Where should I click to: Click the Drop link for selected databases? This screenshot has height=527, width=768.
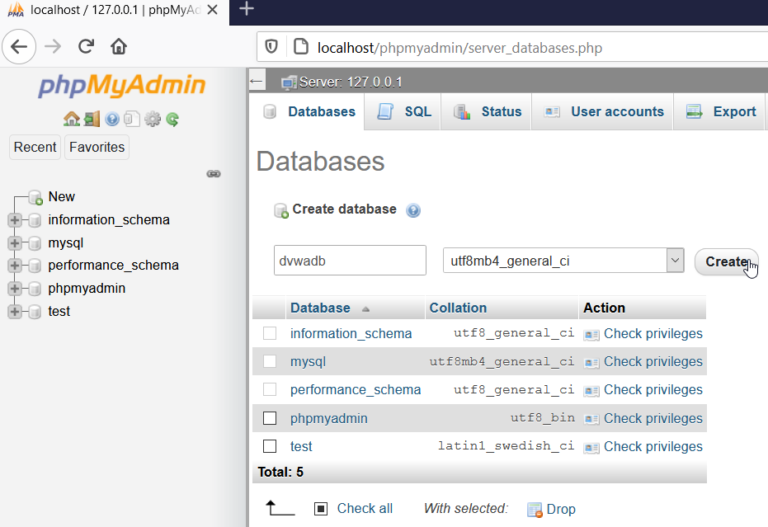(561, 509)
